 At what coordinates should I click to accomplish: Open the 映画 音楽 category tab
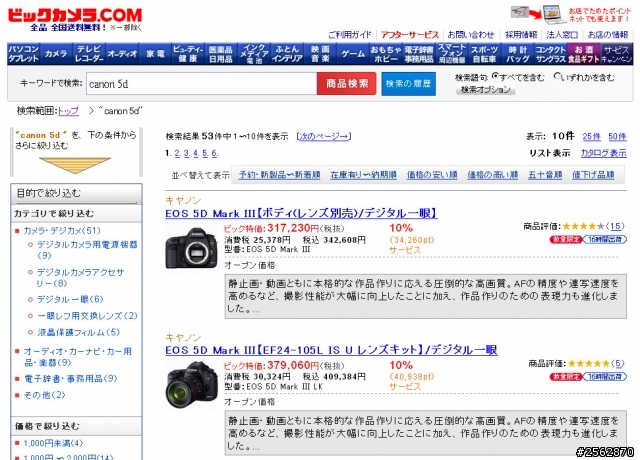coord(320,54)
